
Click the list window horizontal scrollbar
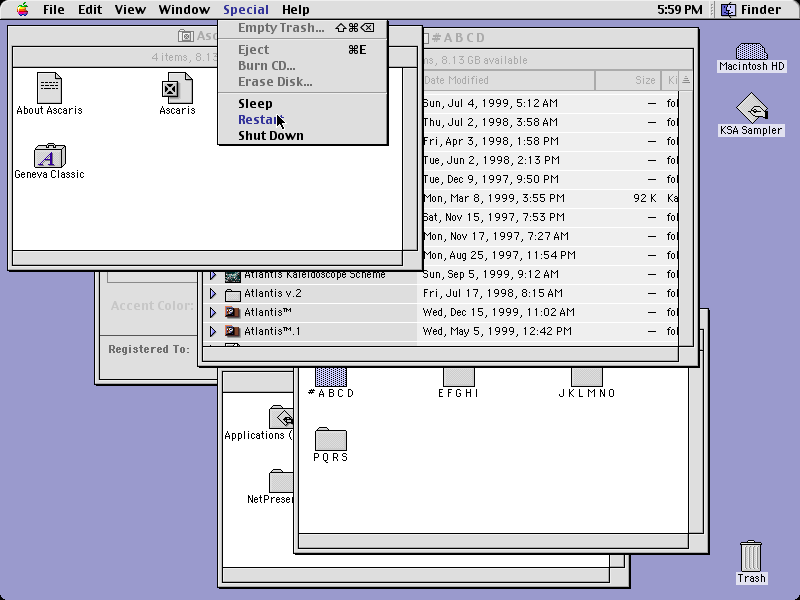440,354
